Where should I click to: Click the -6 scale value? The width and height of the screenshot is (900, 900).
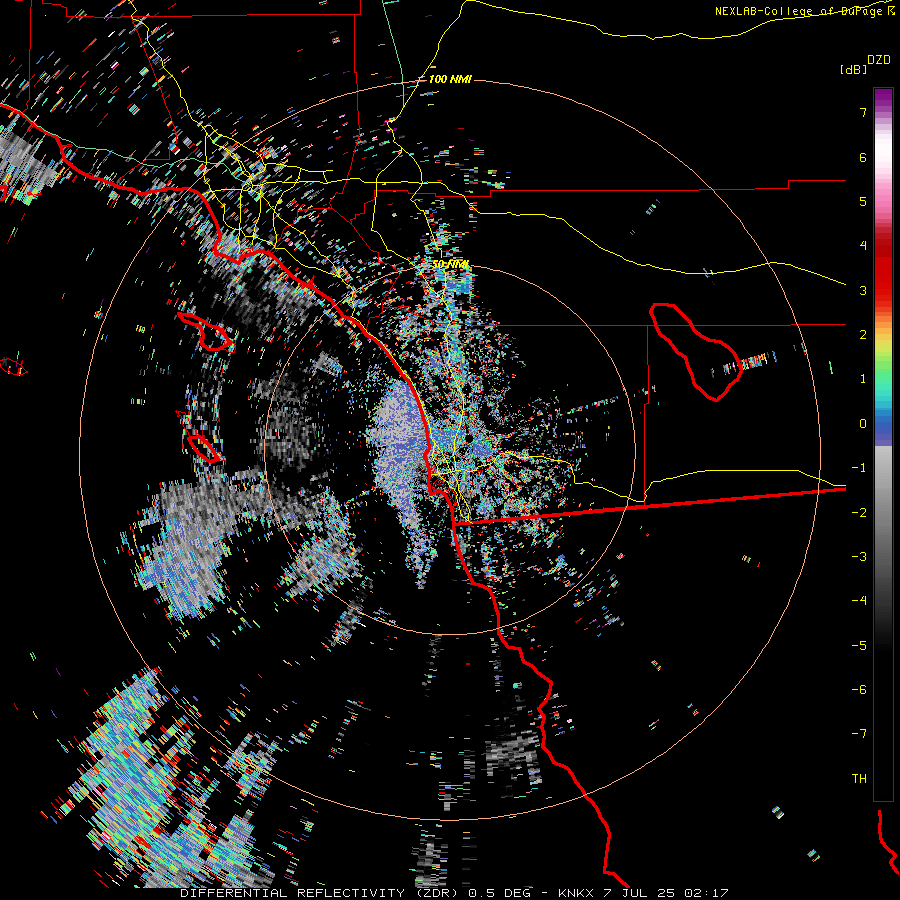pyautogui.click(x=859, y=689)
